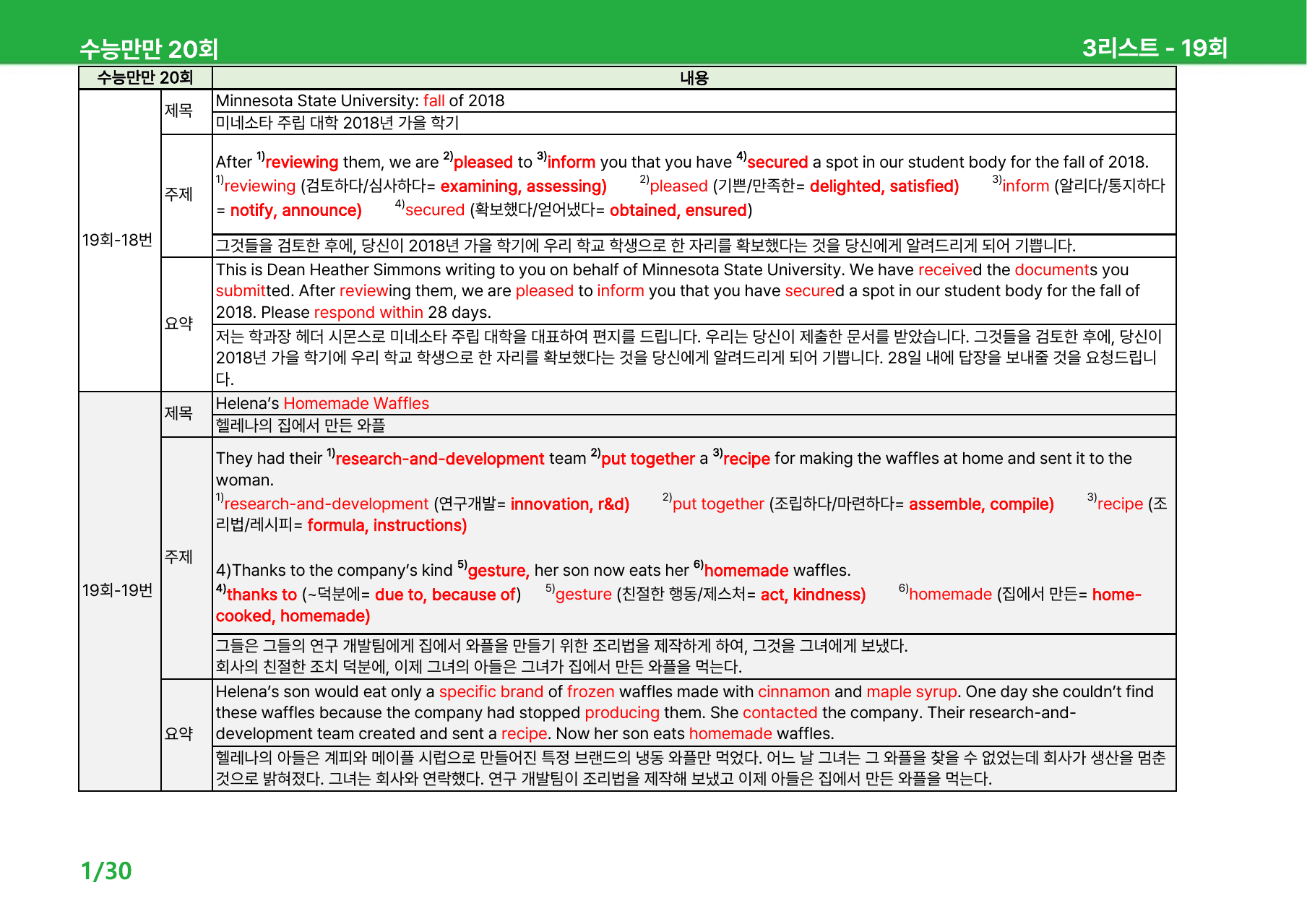Click the red word gesture, in sentence

499,571
